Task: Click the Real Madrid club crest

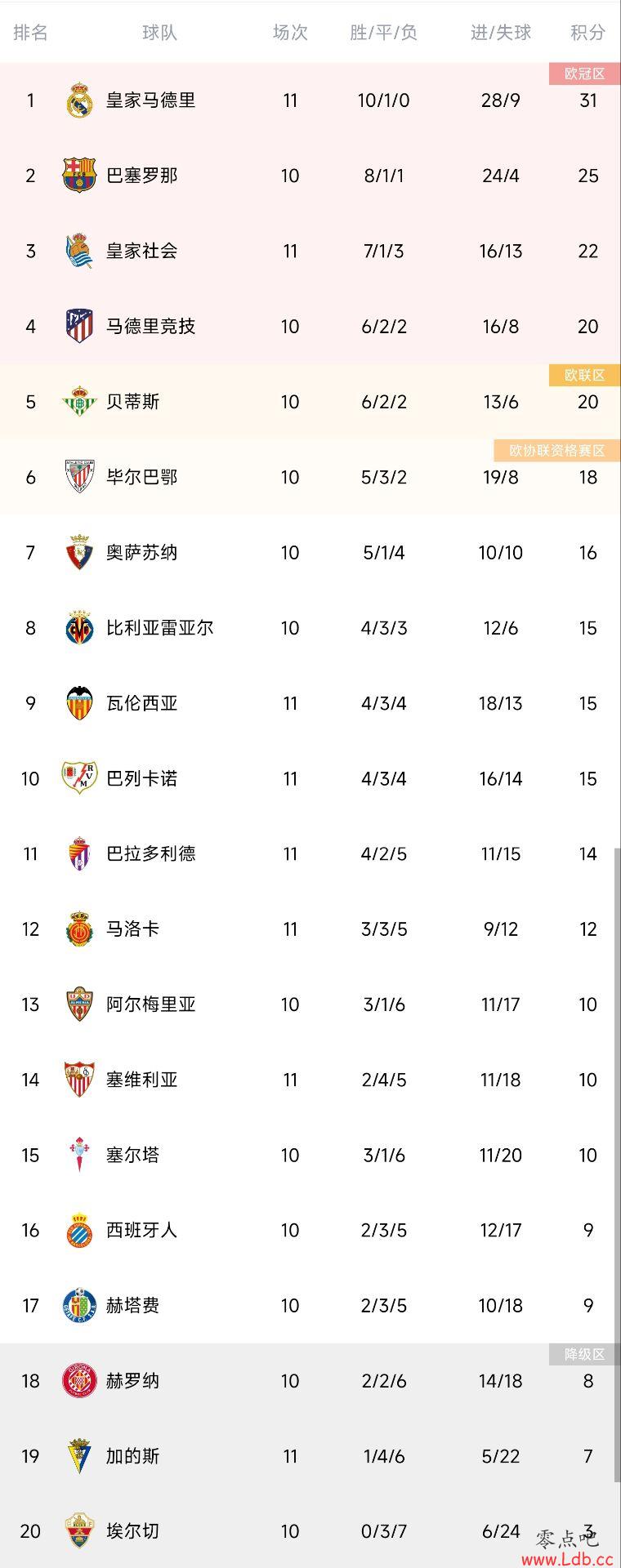Action: (x=79, y=100)
